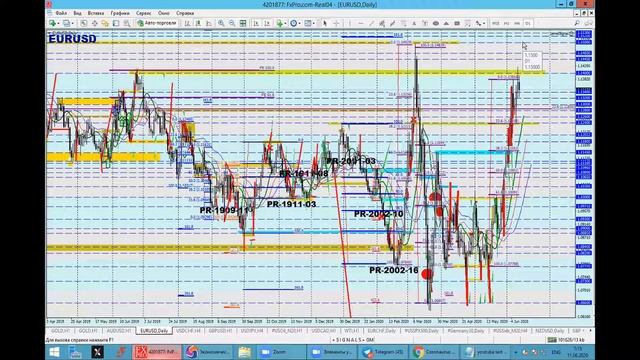The height and width of the screenshot is (360, 640).
Task: Switch to WTI,H1 chart tab
Action: point(351,331)
